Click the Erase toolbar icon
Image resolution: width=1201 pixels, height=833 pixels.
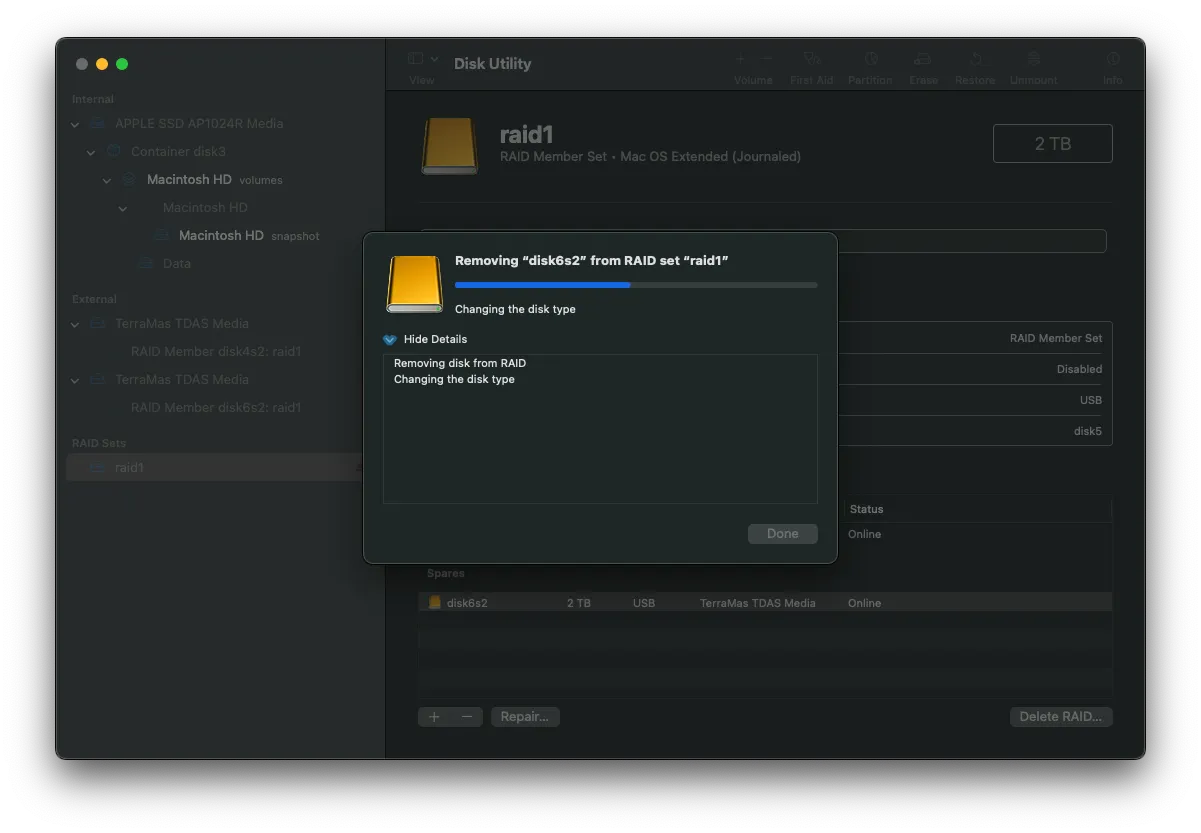point(923,60)
